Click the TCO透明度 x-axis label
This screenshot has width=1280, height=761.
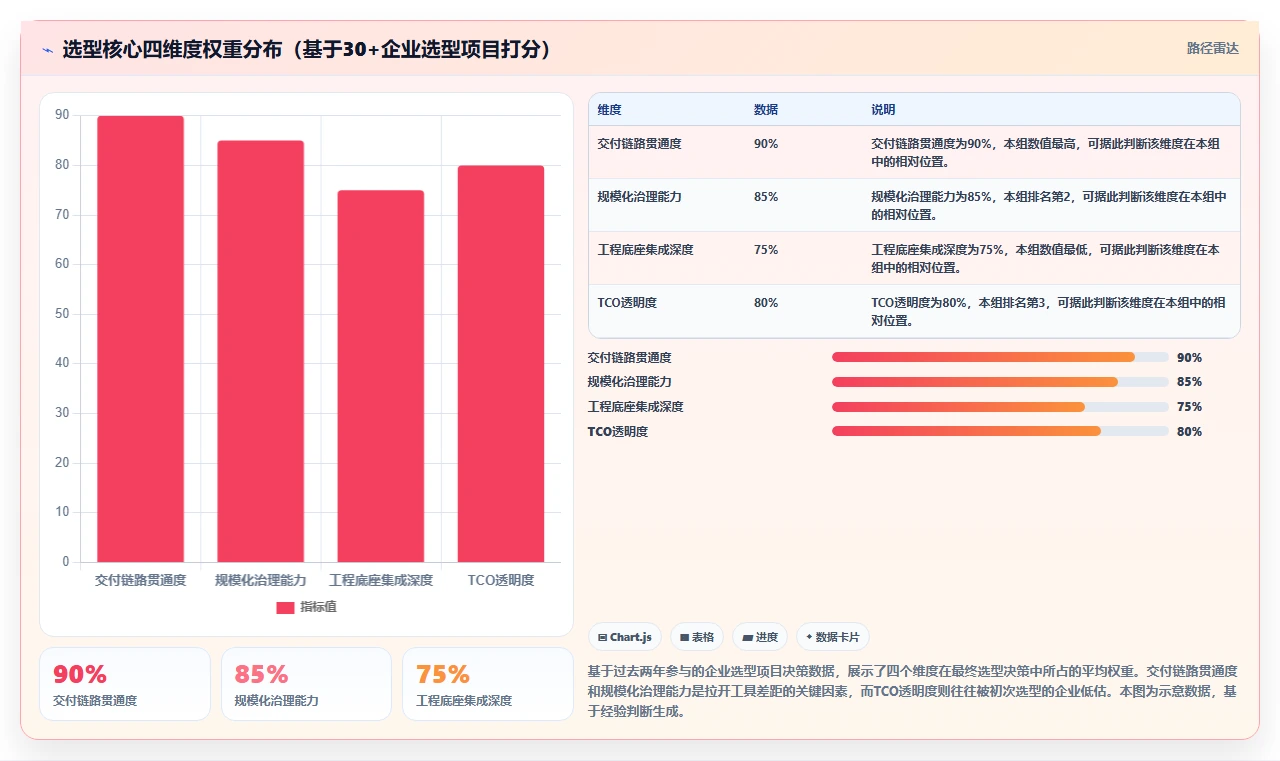pyautogui.click(x=501, y=580)
